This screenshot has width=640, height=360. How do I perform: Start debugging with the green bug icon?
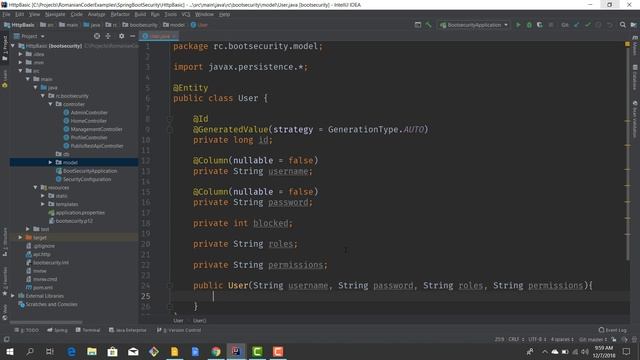(529, 25)
